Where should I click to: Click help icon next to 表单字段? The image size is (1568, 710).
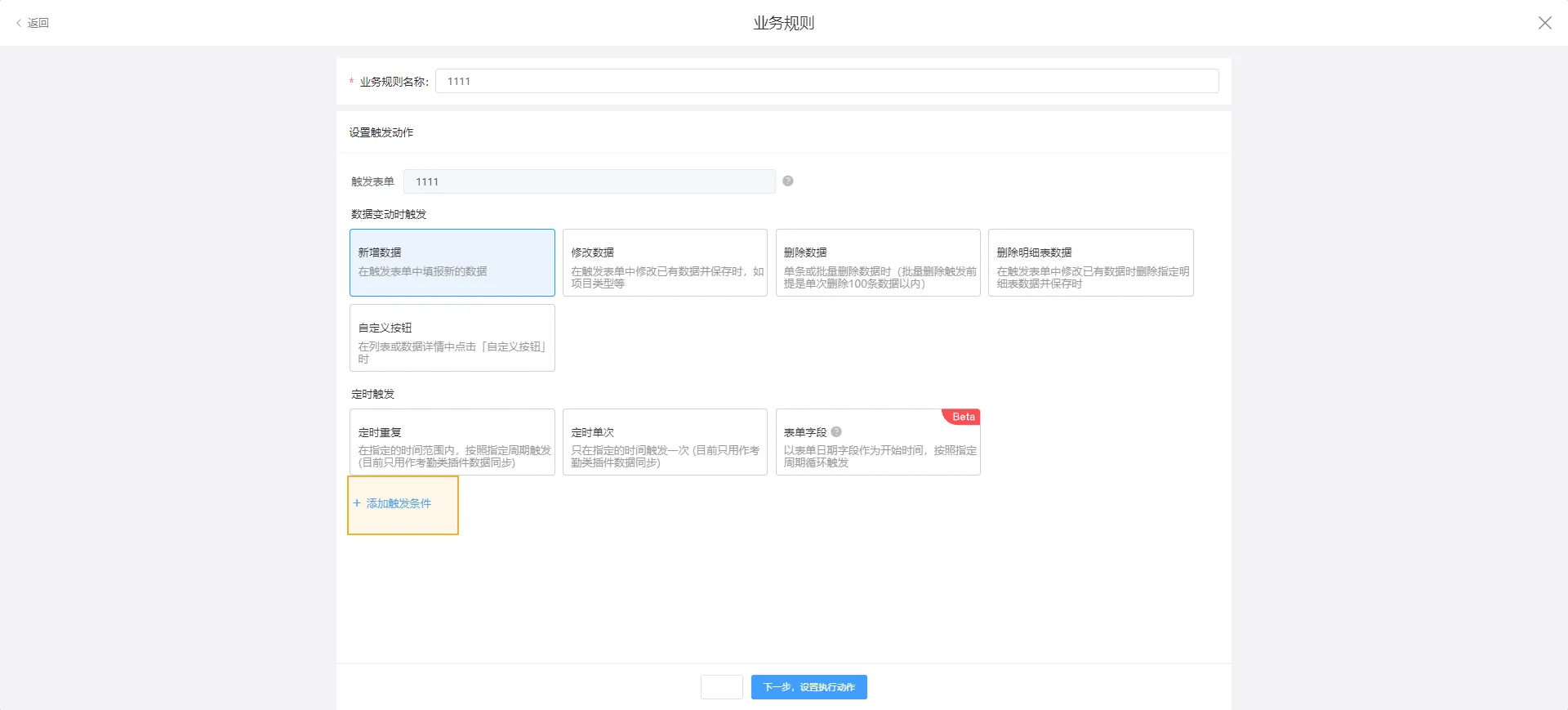(835, 432)
